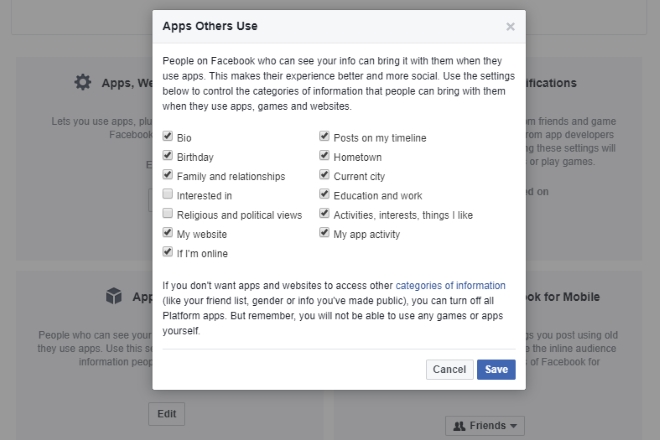Disable Hometown sharing checkbox

pos(325,157)
